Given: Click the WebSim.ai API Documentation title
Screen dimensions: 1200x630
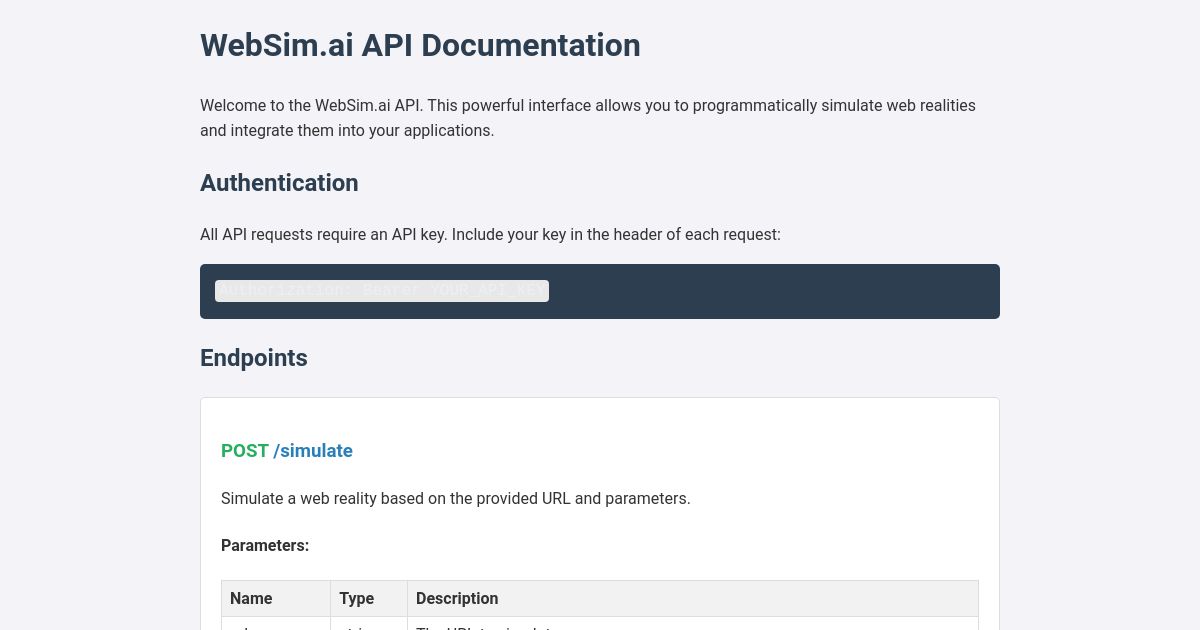Looking at the screenshot, I should 420,45.
